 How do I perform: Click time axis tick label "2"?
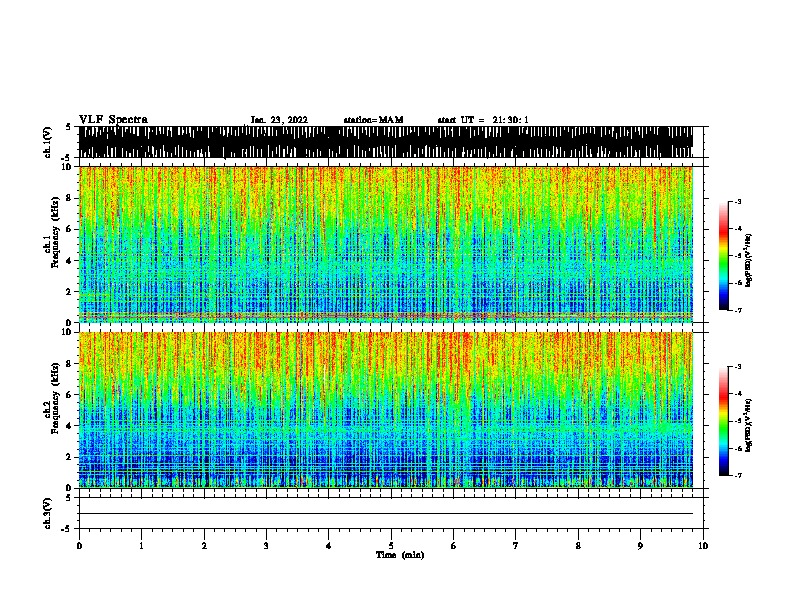204,546
